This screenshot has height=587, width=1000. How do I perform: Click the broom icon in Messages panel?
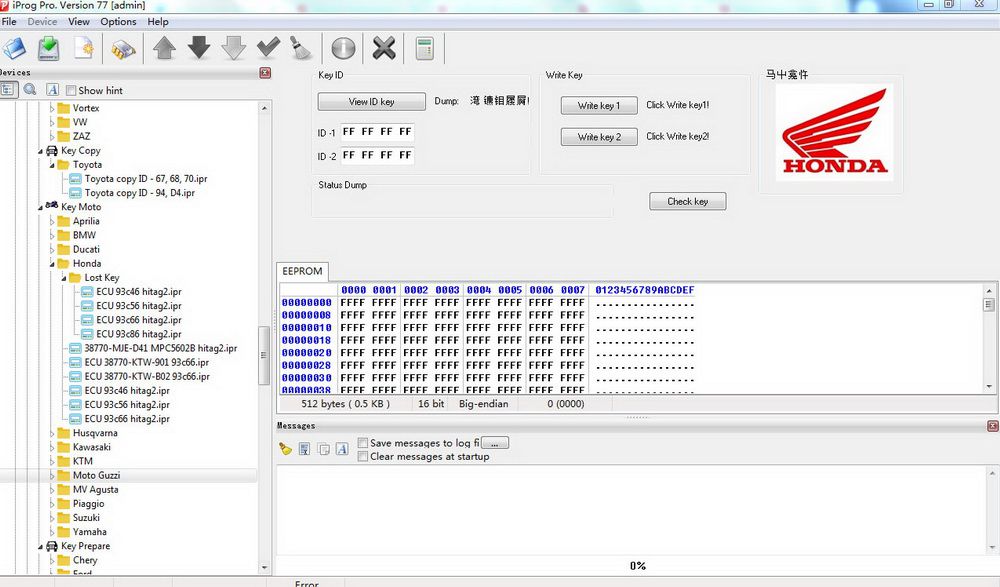click(286, 449)
